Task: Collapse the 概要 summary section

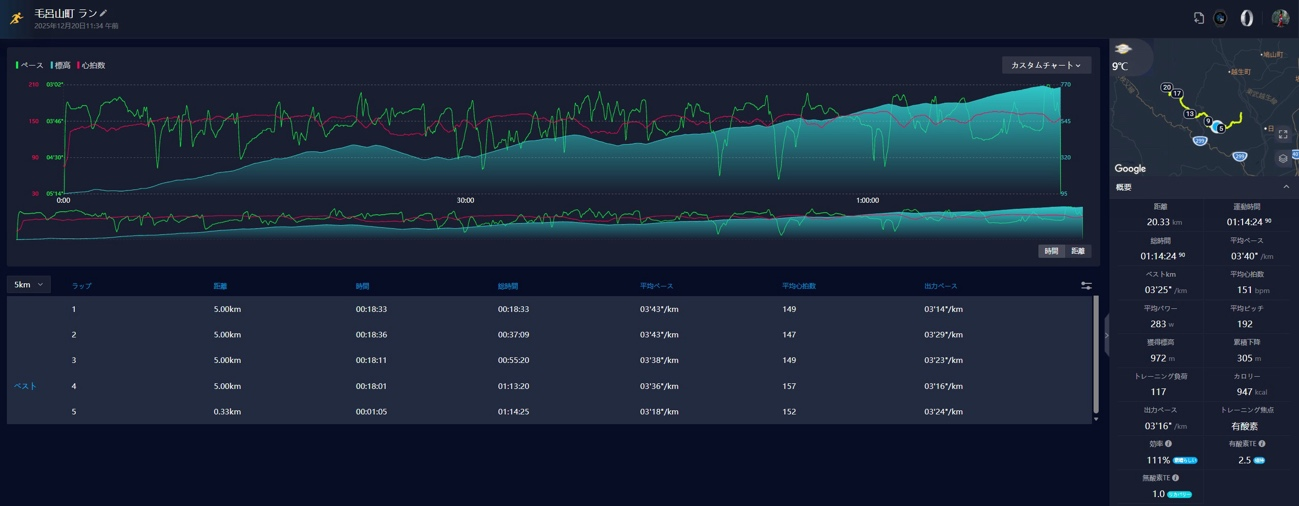Action: 1286,187
